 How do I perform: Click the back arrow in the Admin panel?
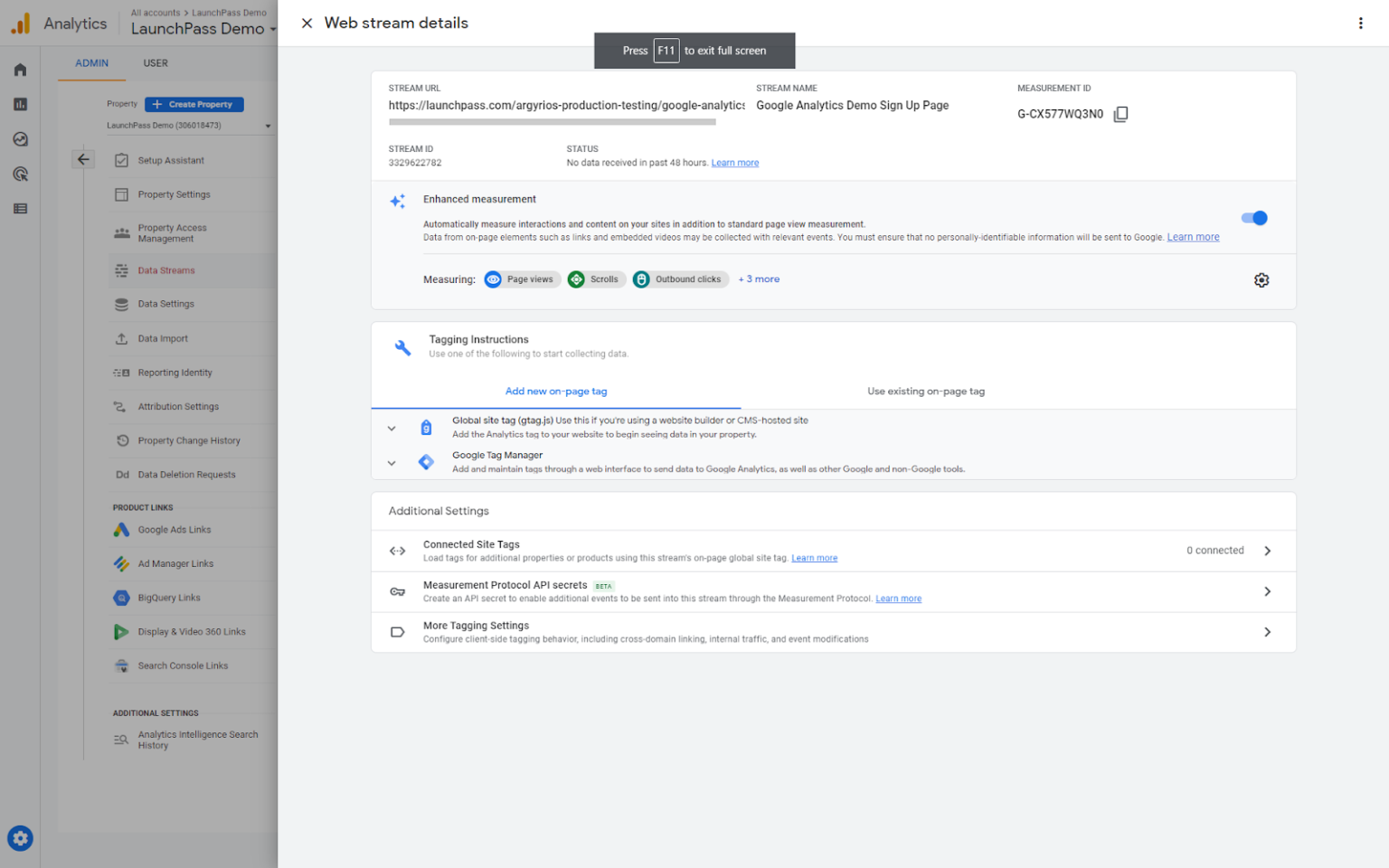(x=83, y=158)
